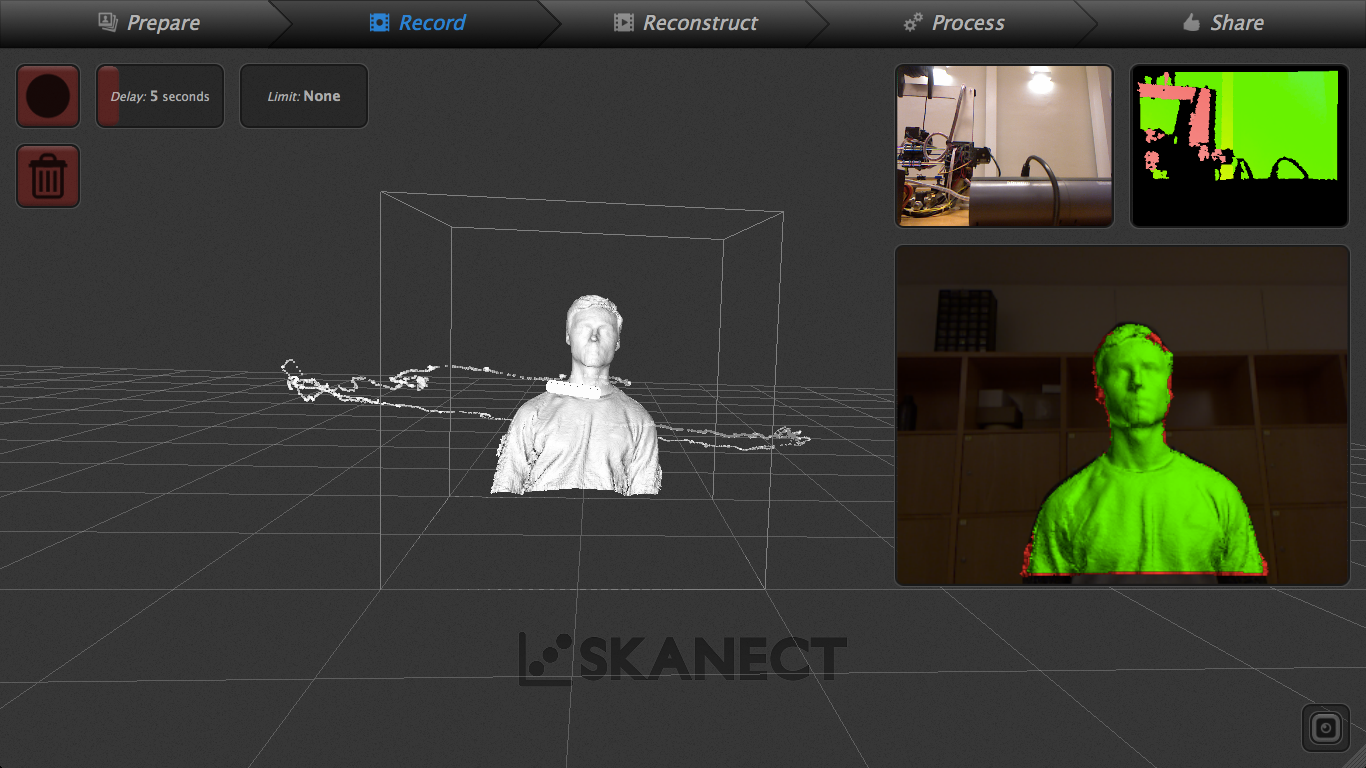Click the 3D bust model in the viewport

(578, 395)
